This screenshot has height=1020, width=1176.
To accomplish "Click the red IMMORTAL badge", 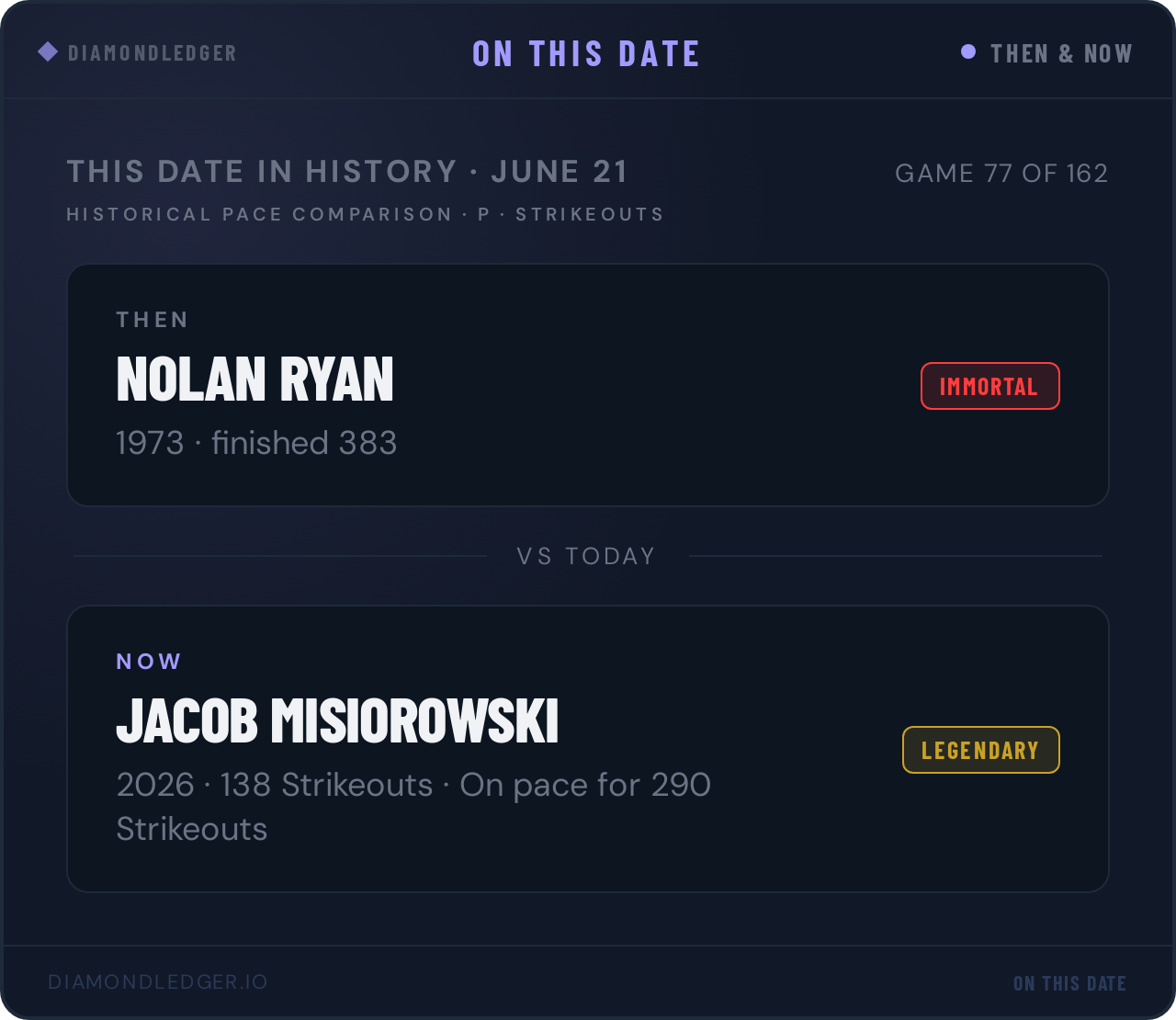I will (989, 386).
